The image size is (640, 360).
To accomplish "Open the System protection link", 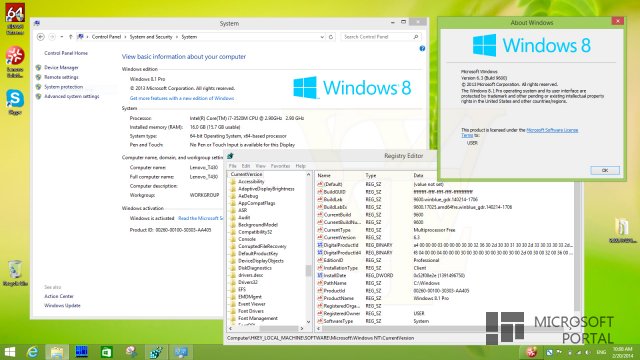I will 63,87.
